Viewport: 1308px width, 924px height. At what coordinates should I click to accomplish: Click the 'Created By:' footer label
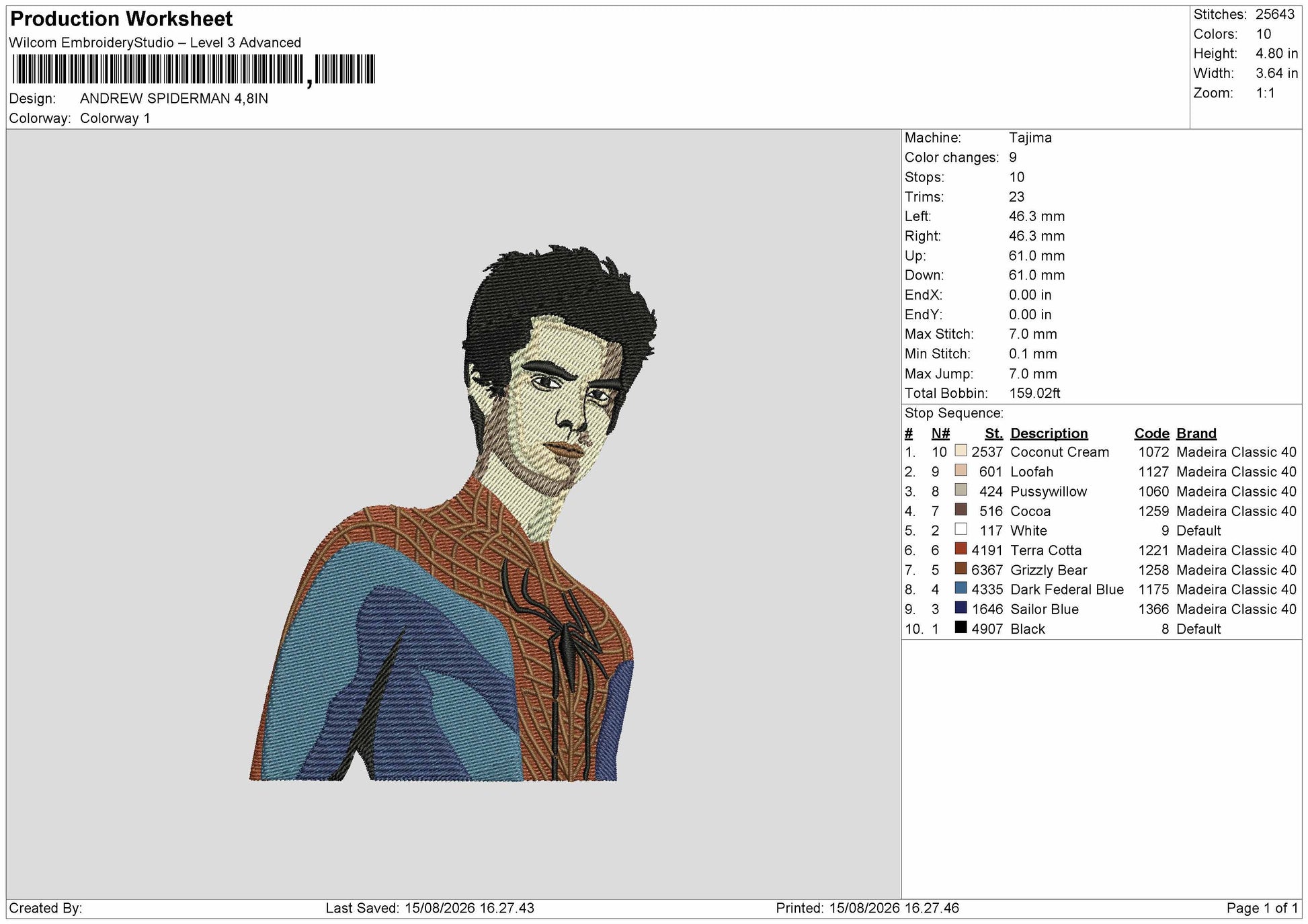[x=46, y=909]
